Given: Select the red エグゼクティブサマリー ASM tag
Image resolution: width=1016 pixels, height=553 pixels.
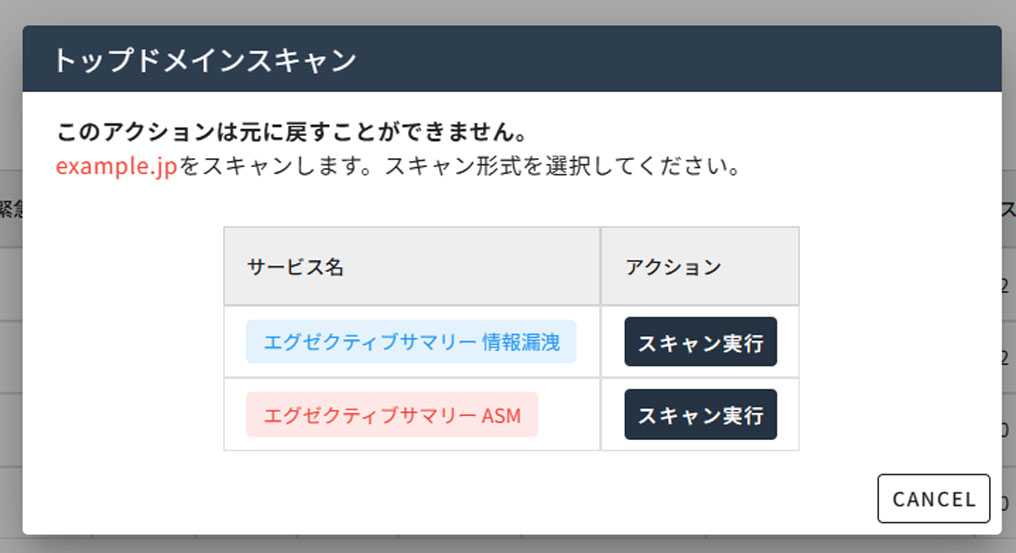Looking at the screenshot, I should (392, 415).
